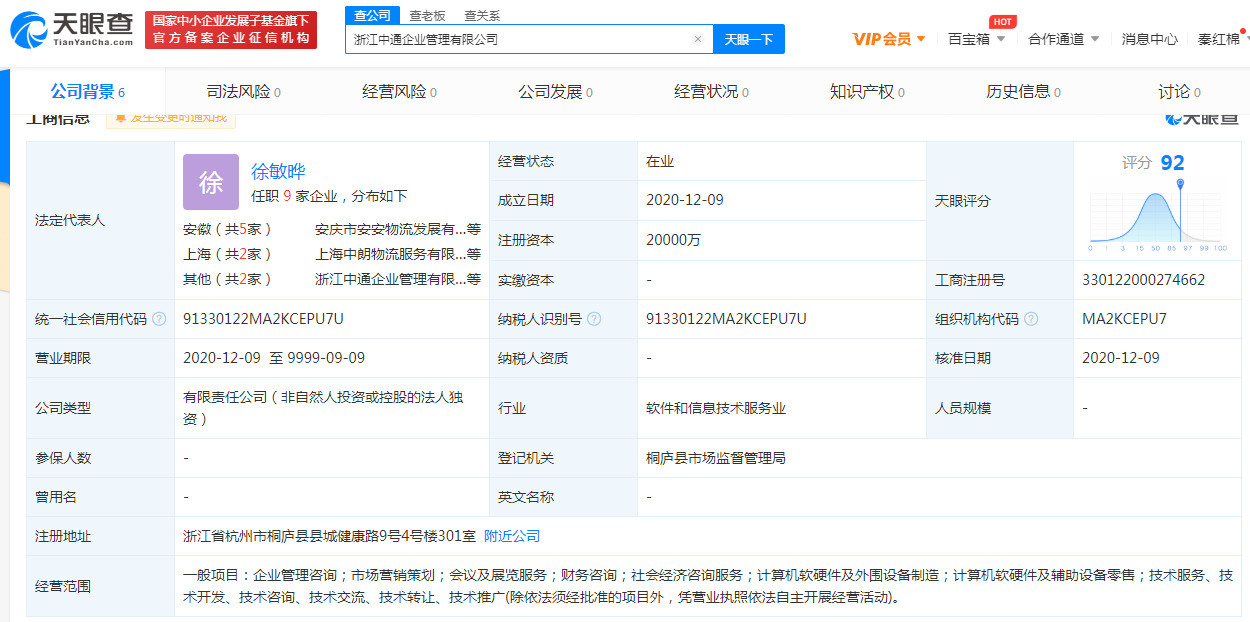Click the 经营范围 description text
This screenshot has height=622, width=1250.
[x=708, y=586]
